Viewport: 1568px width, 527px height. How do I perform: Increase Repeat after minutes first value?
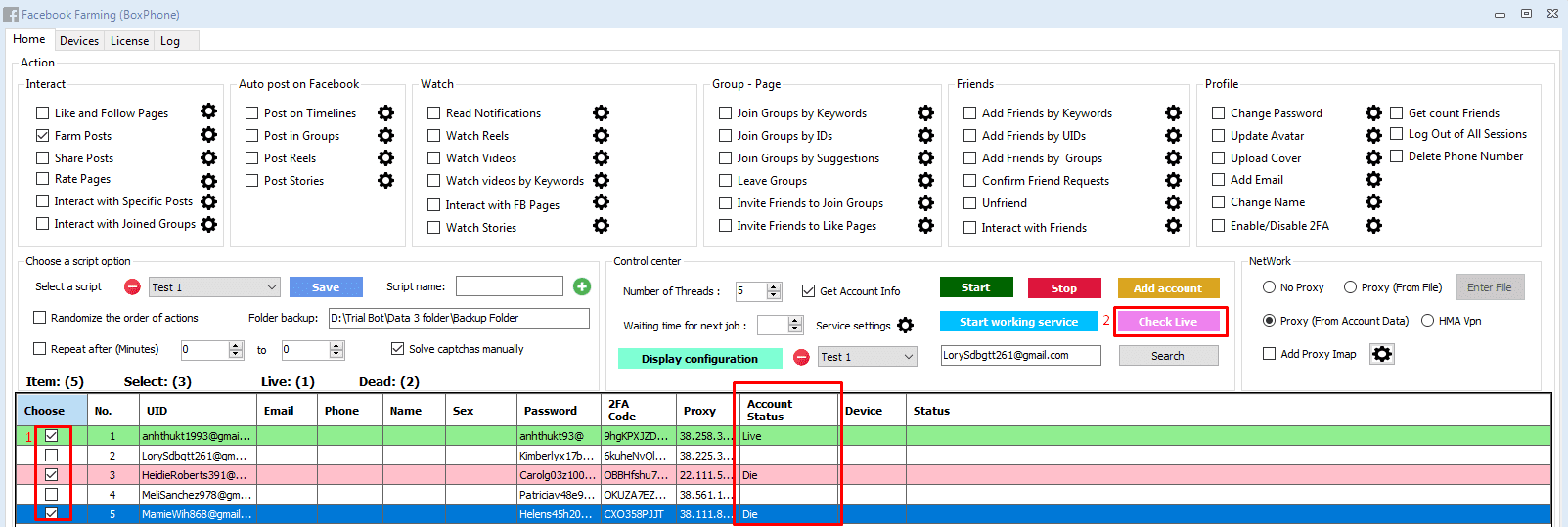(x=235, y=345)
